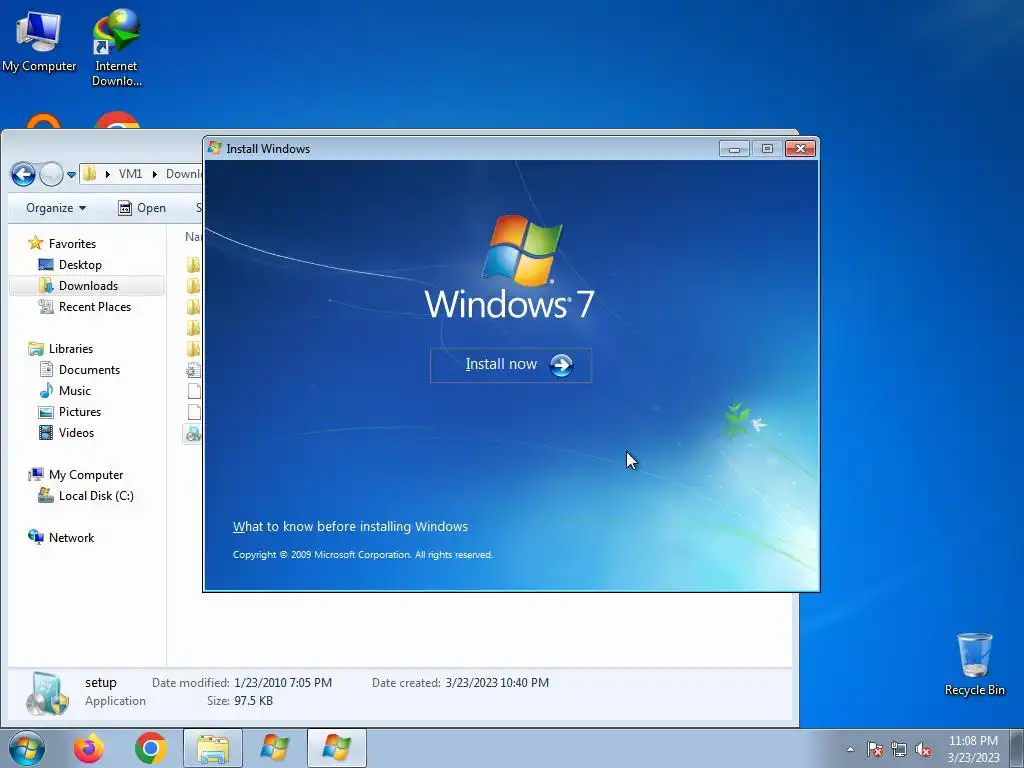Open the Internet Download Manager desktop shortcut
The image size is (1024, 768).
click(x=116, y=47)
